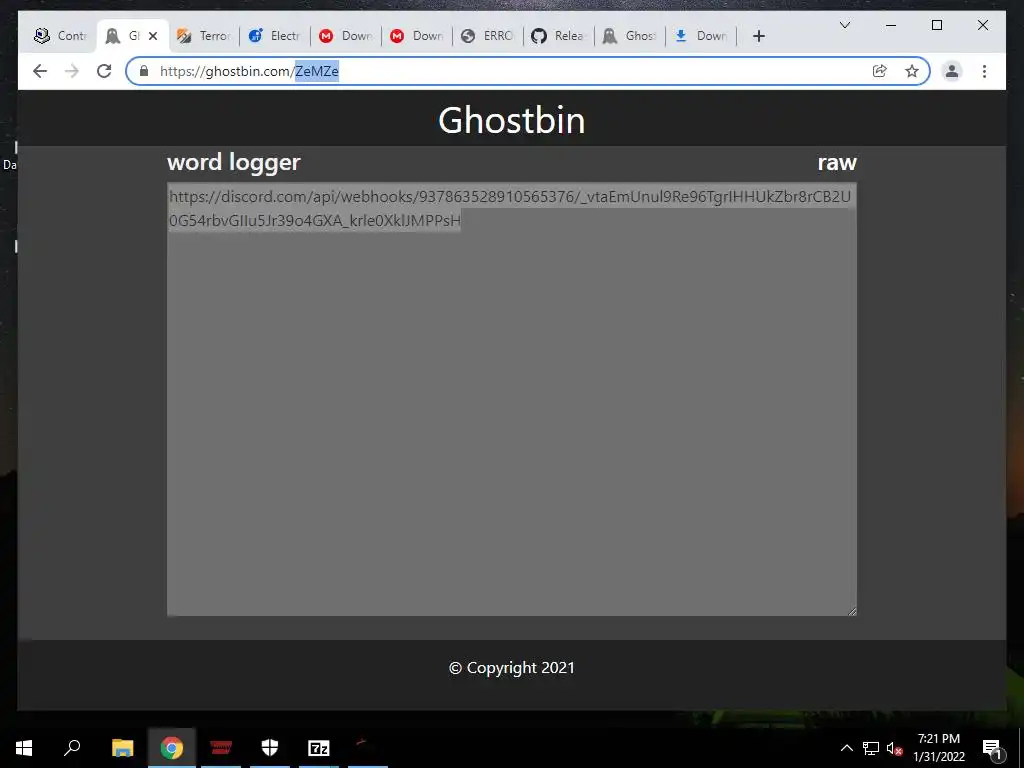Image resolution: width=1024 pixels, height=768 pixels.
Task: Switch to the last Down tab
Action: click(701, 36)
